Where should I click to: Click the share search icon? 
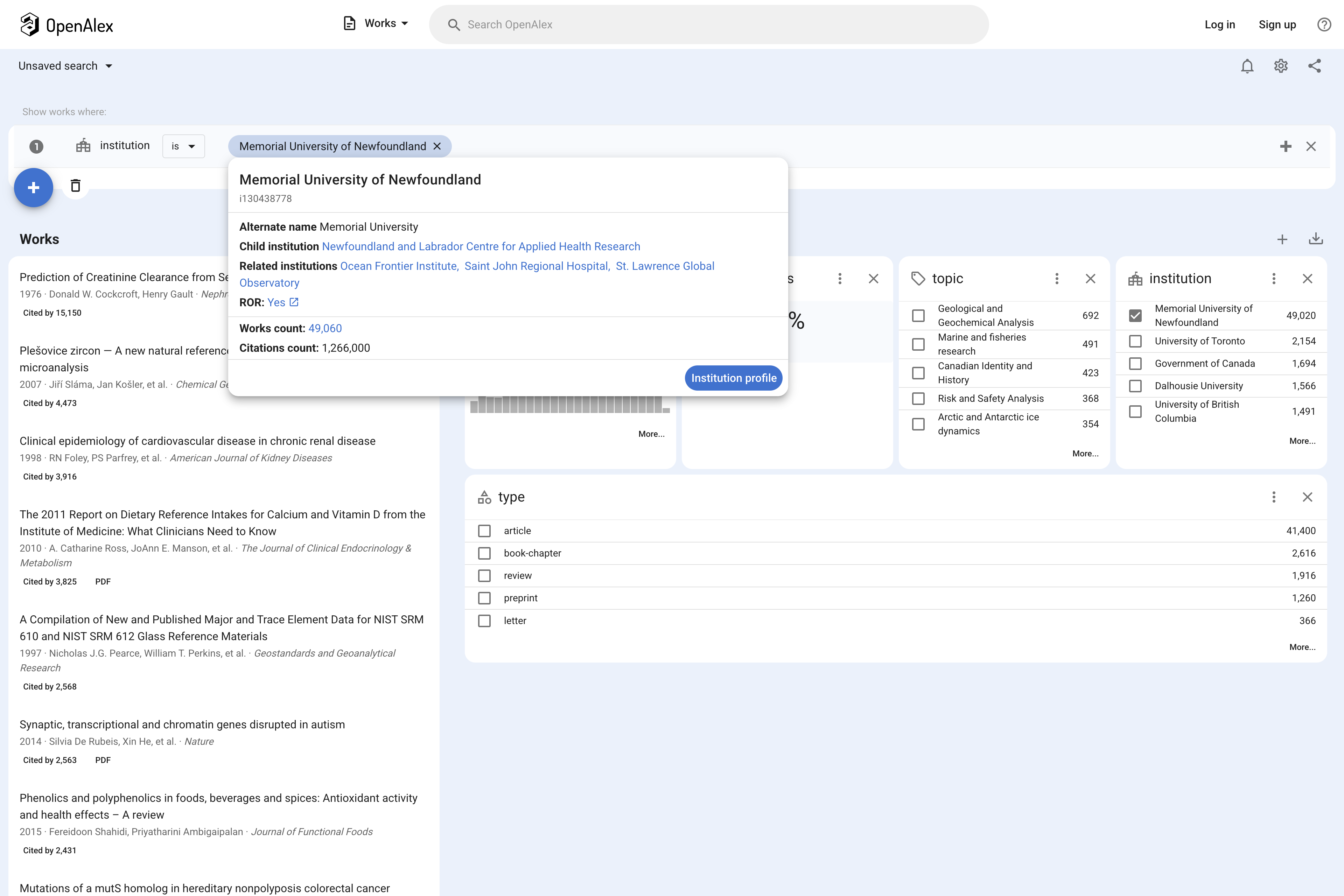point(1314,66)
